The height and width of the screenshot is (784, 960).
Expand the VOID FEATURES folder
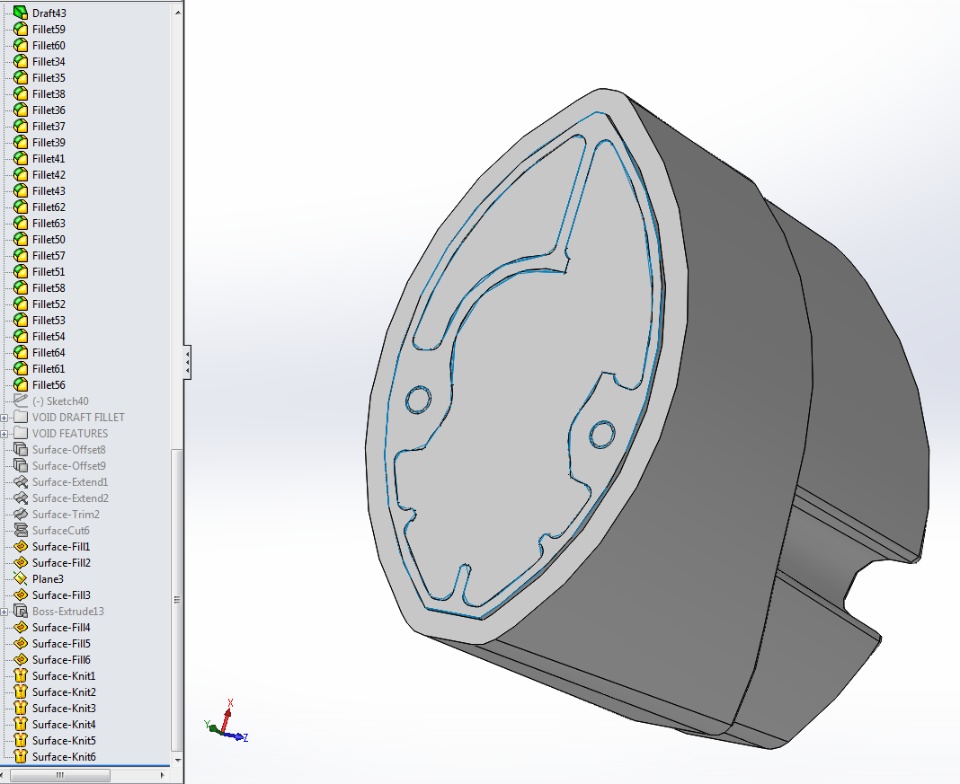point(4,433)
